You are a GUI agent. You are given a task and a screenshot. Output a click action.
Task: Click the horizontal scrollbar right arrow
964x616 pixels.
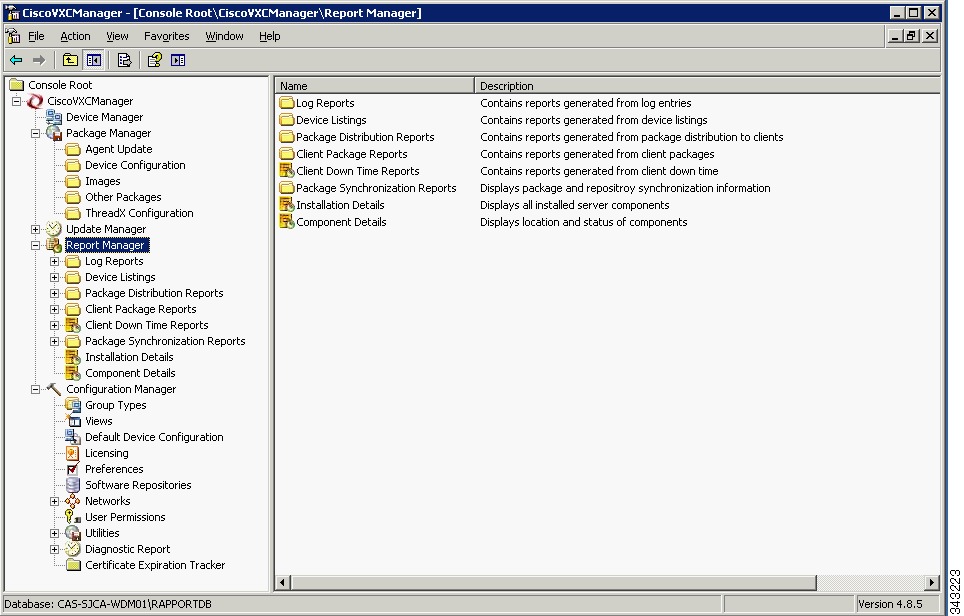click(x=932, y=582)
